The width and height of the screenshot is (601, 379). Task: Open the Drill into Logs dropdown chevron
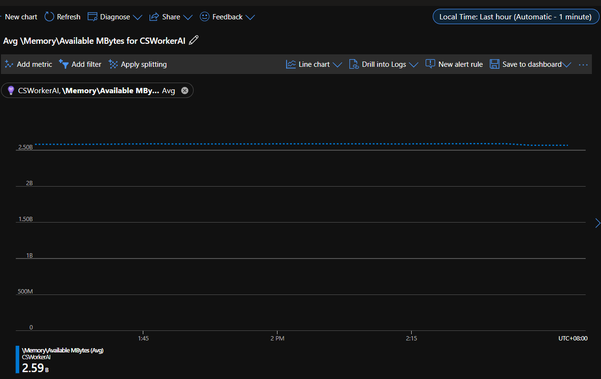(x=413, y=65)
